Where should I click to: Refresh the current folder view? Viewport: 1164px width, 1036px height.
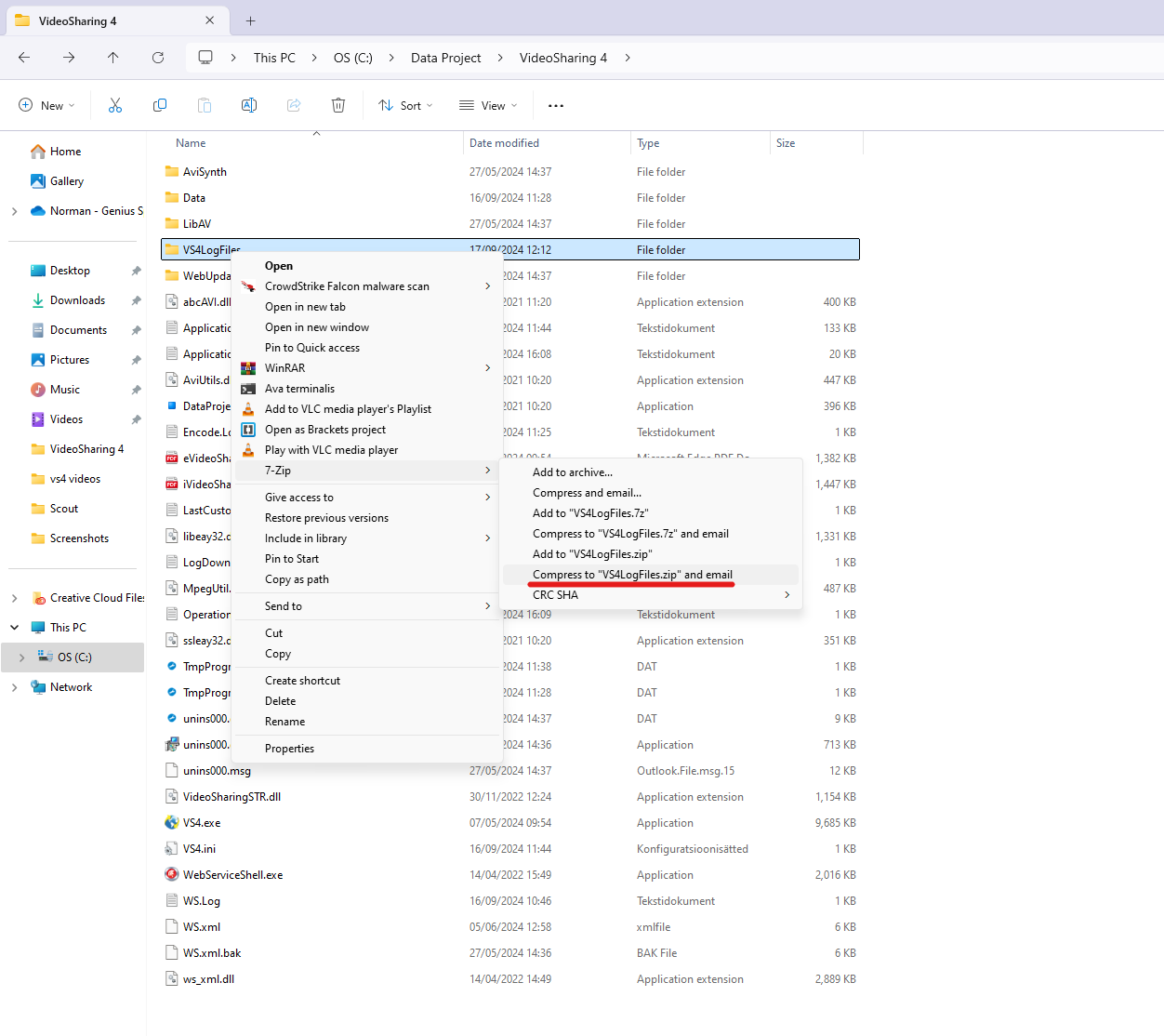[x=158, y=58]
